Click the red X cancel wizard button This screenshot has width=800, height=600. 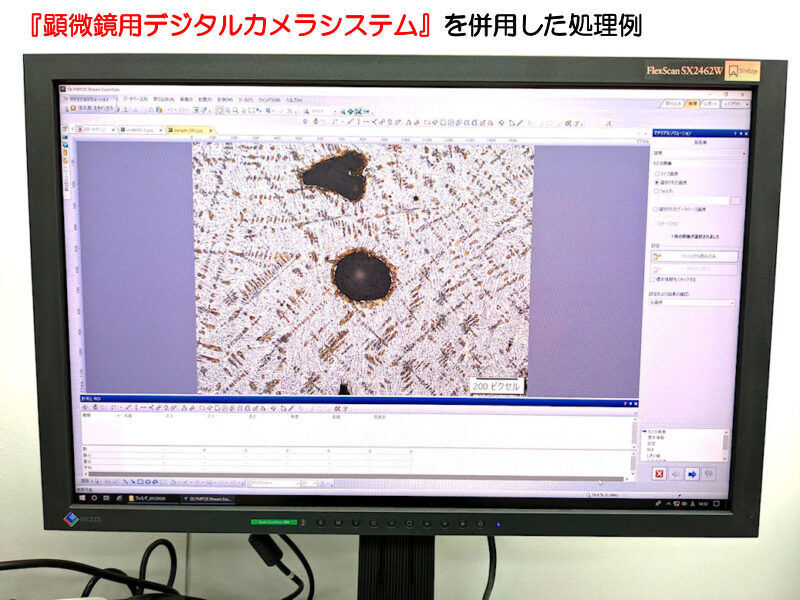pyautogui.click(x=659, y=473)
